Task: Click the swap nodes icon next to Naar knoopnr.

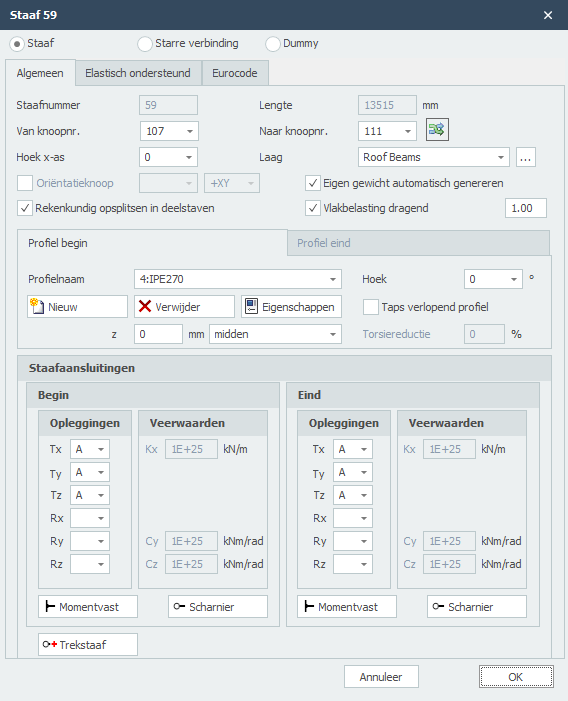Action: point(437,130)
